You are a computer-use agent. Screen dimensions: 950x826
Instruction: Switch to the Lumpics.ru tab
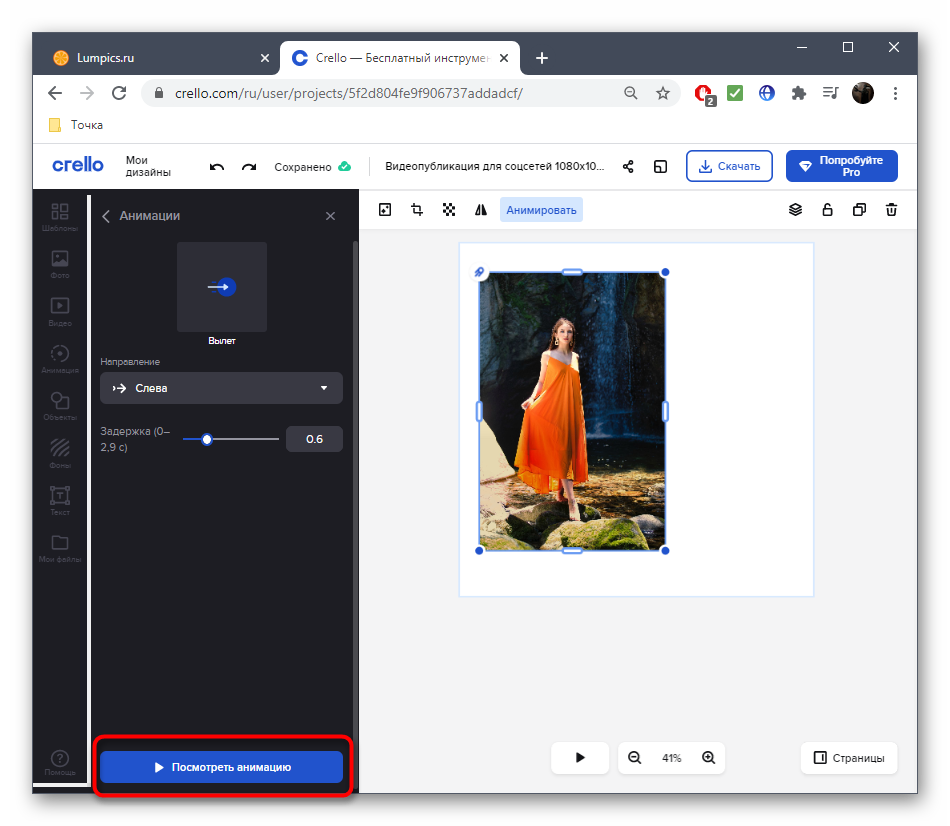150,58
